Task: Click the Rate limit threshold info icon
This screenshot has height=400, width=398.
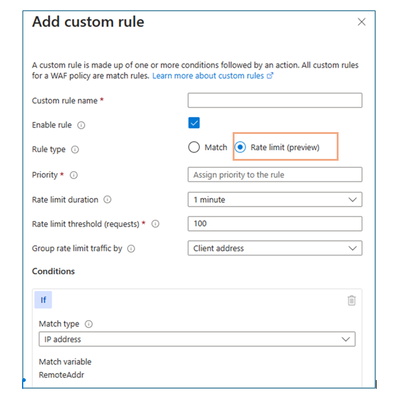Action: [155, 224]
